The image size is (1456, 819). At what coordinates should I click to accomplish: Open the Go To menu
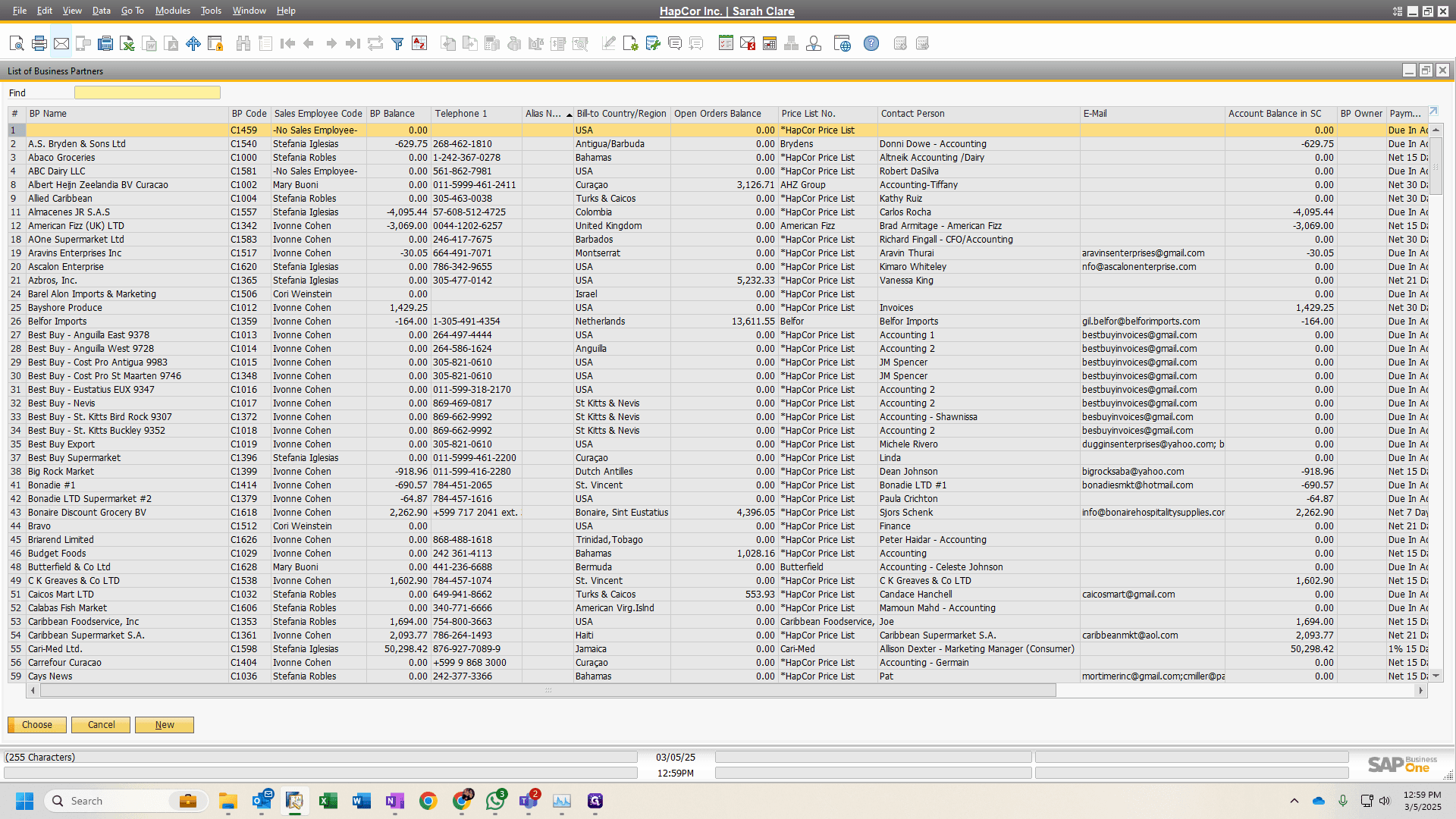coord(132,11)
